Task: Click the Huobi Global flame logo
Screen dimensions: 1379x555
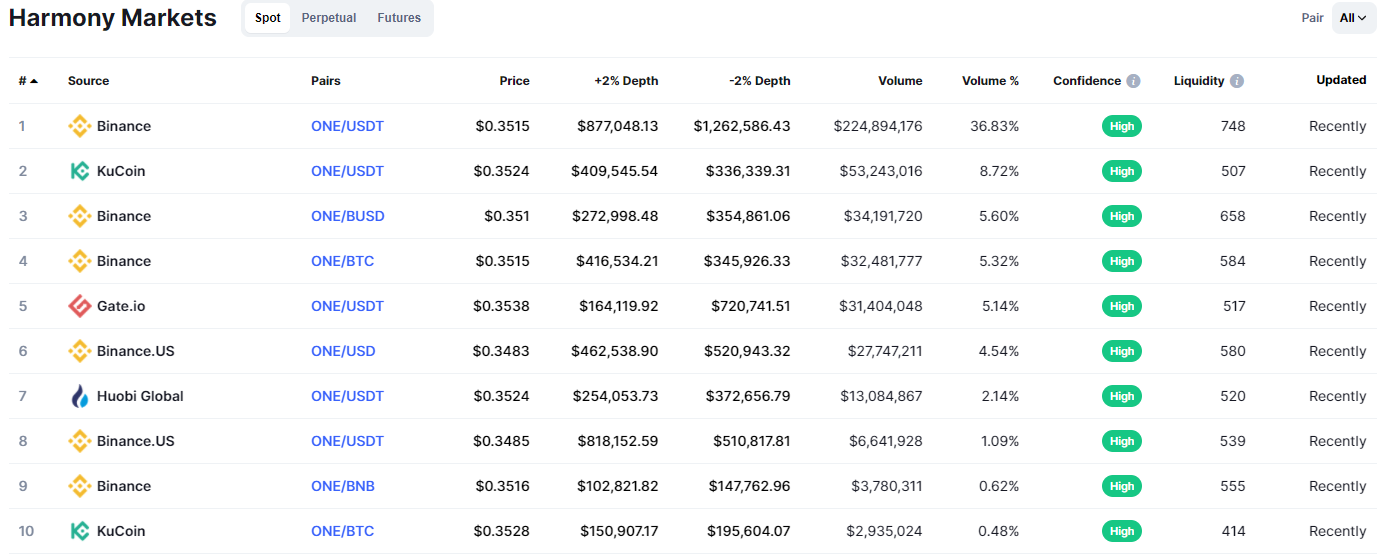Action: click(x=79, y=396)
